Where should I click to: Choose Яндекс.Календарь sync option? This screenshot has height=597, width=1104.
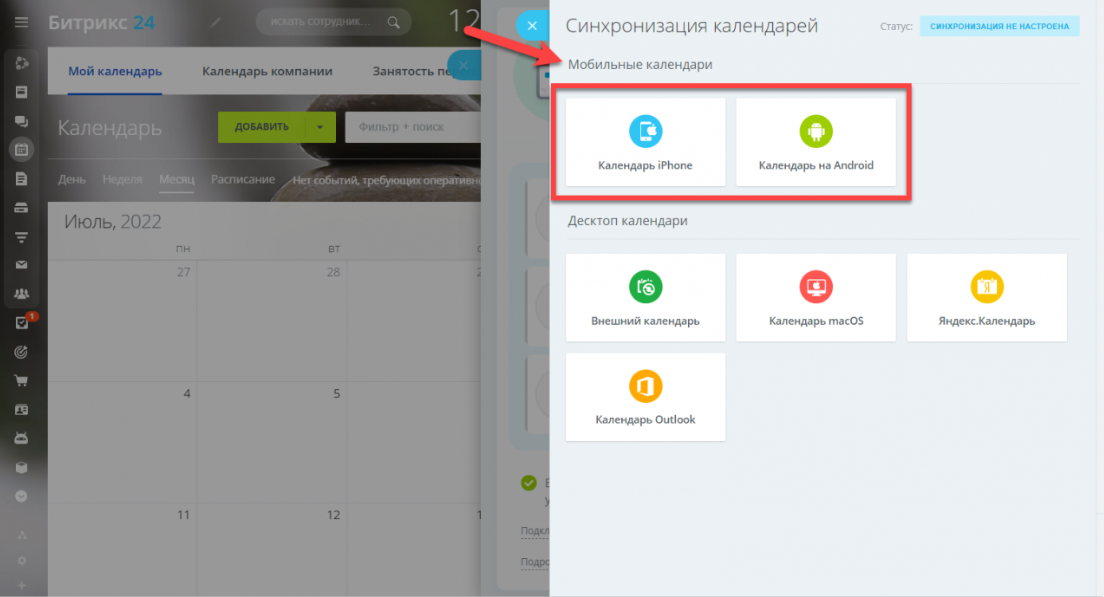click(x=987, y=298)
